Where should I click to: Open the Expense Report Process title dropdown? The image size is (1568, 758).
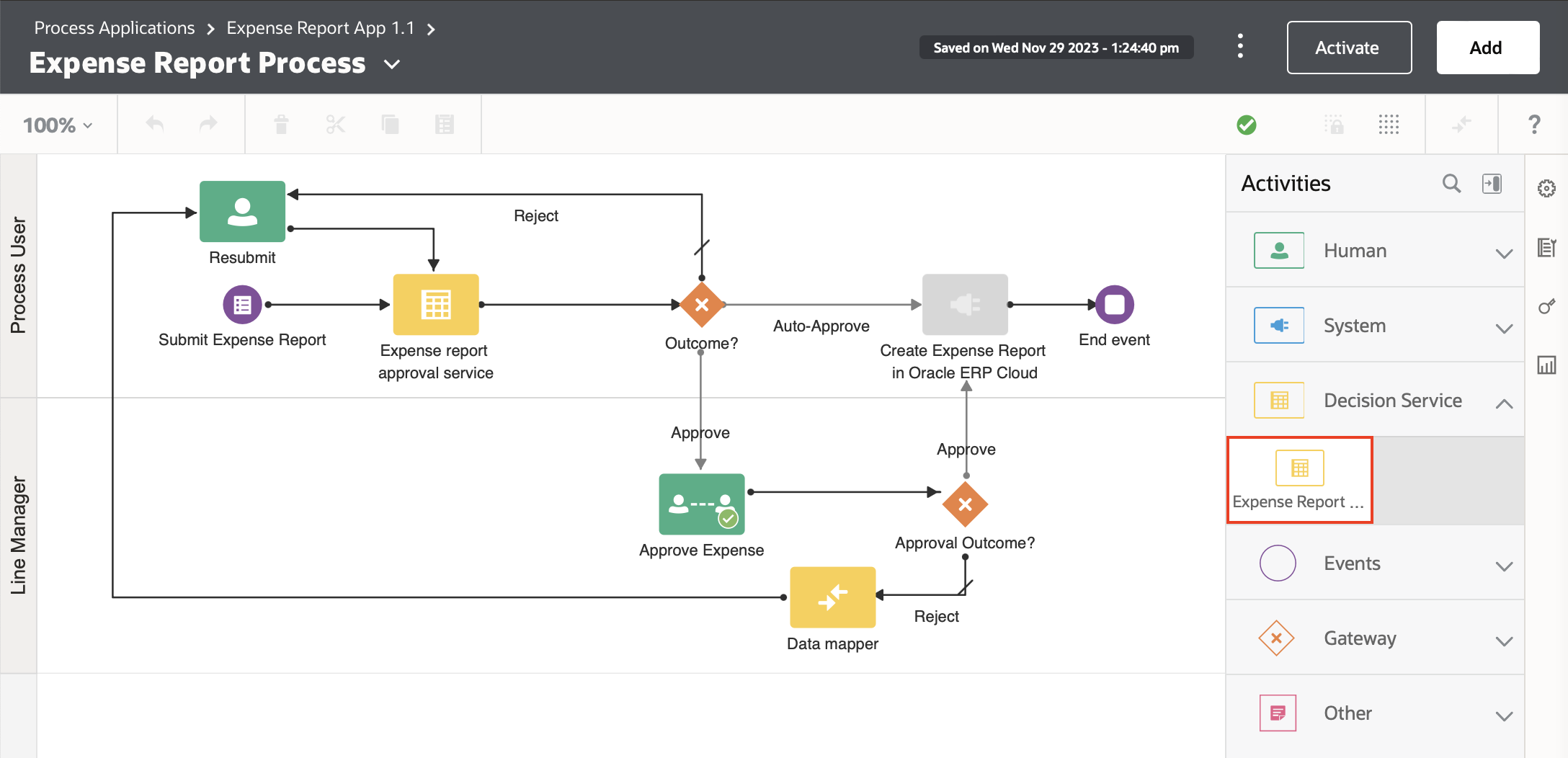click(391, 64)
